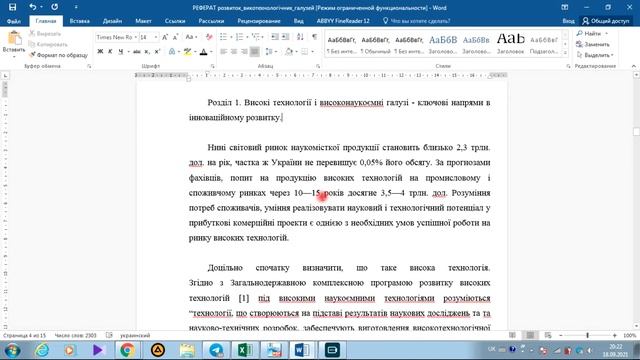Open the font size 14 dropdown

click(156, 37)
